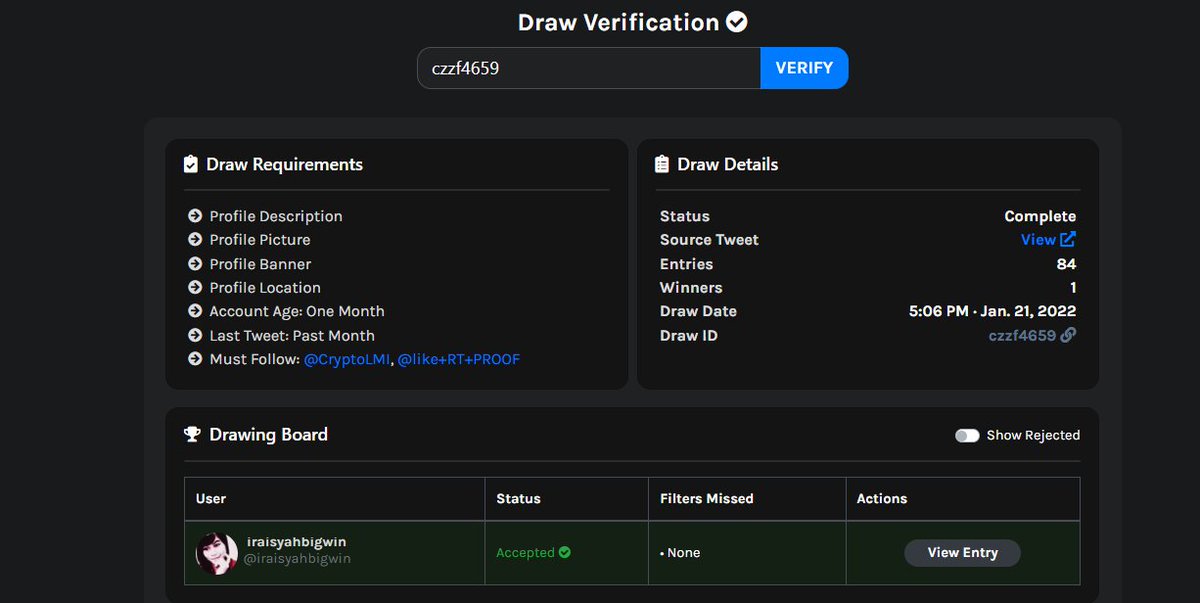Click the Draw Details clipboard icon
1200x603 pixels.
point(662,164)
